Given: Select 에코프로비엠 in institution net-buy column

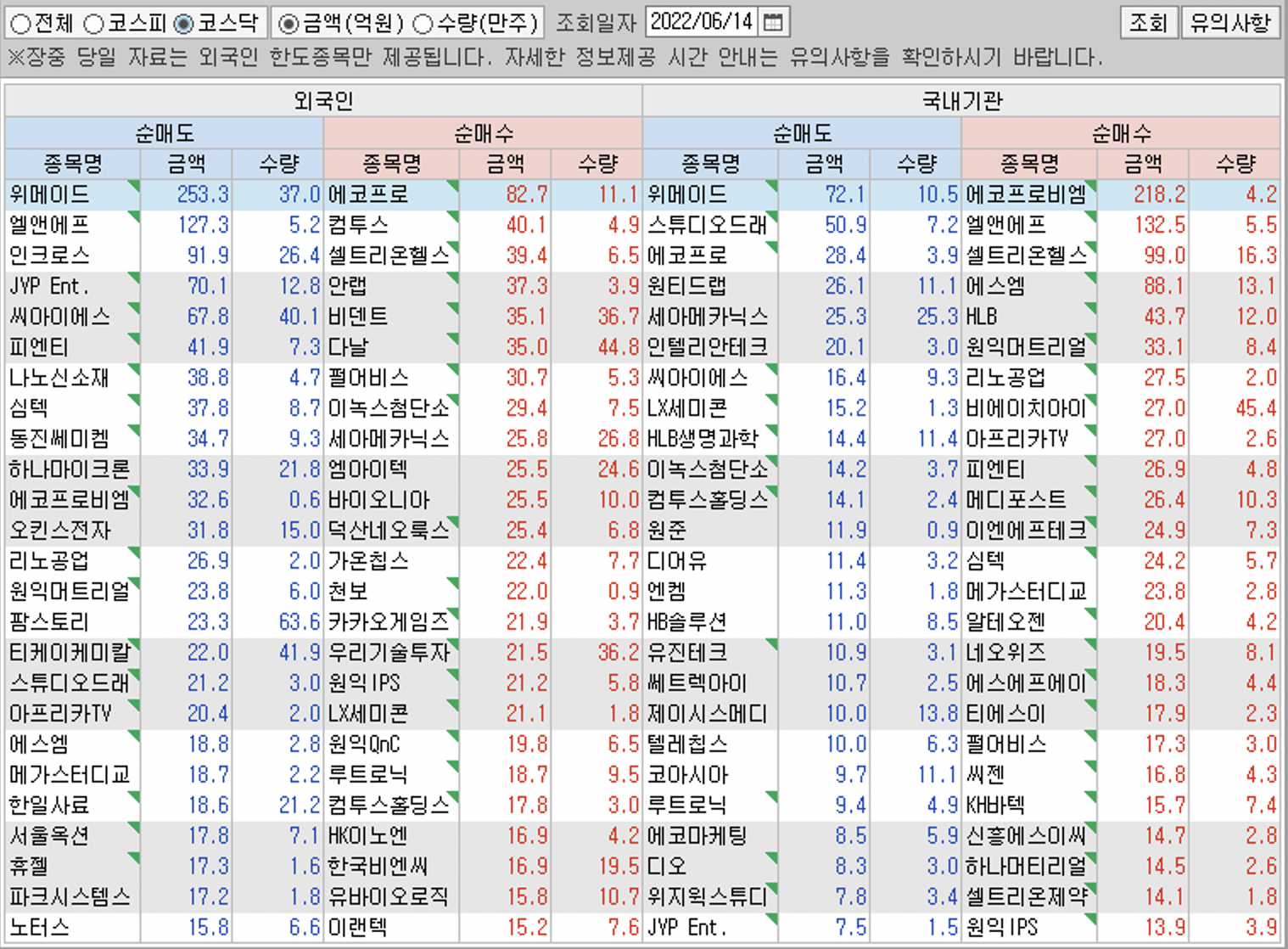Looking at the screenshot, I should click(x=1027, y=194).
